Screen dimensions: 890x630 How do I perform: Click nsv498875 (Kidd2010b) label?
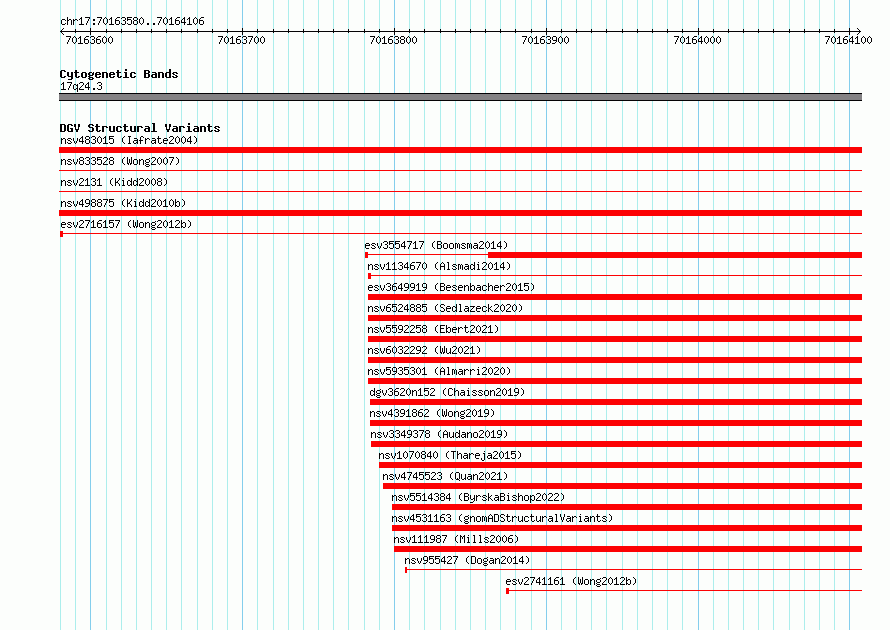tap(123, 203)
